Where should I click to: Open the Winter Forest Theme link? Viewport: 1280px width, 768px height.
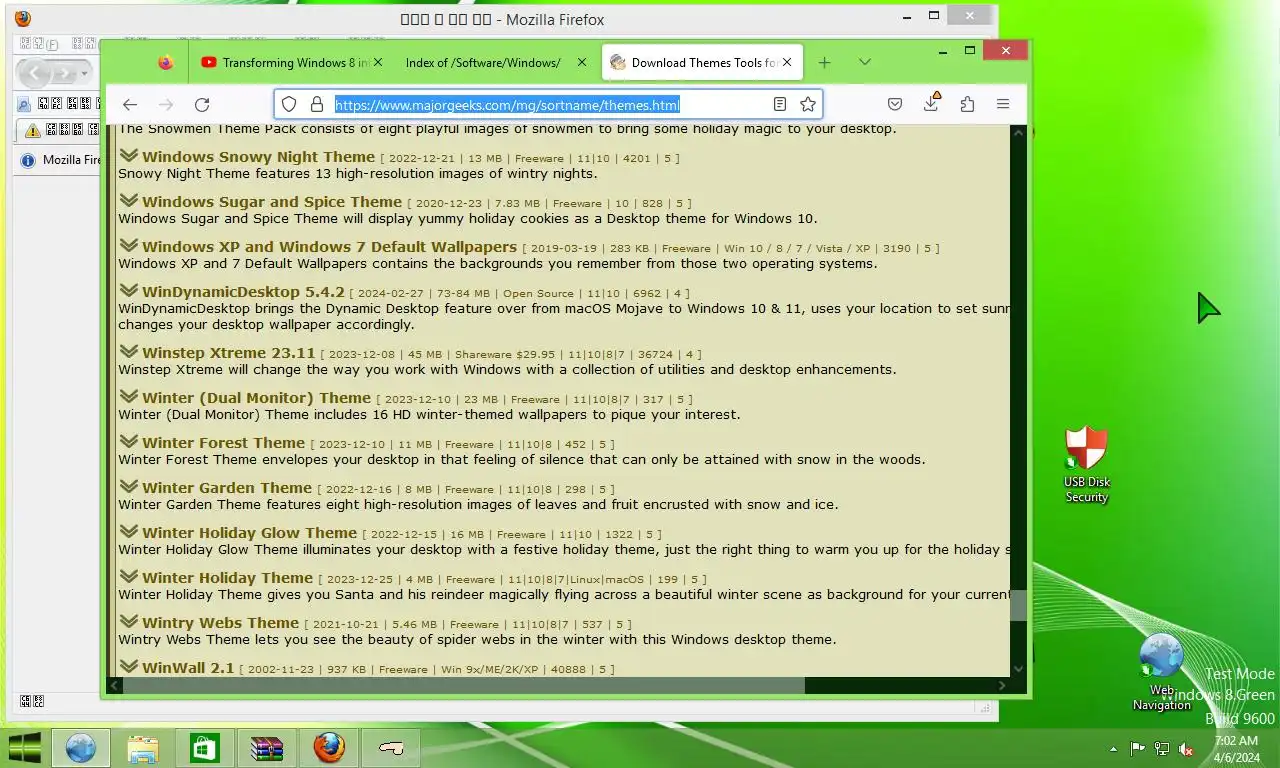coord(223,443)
